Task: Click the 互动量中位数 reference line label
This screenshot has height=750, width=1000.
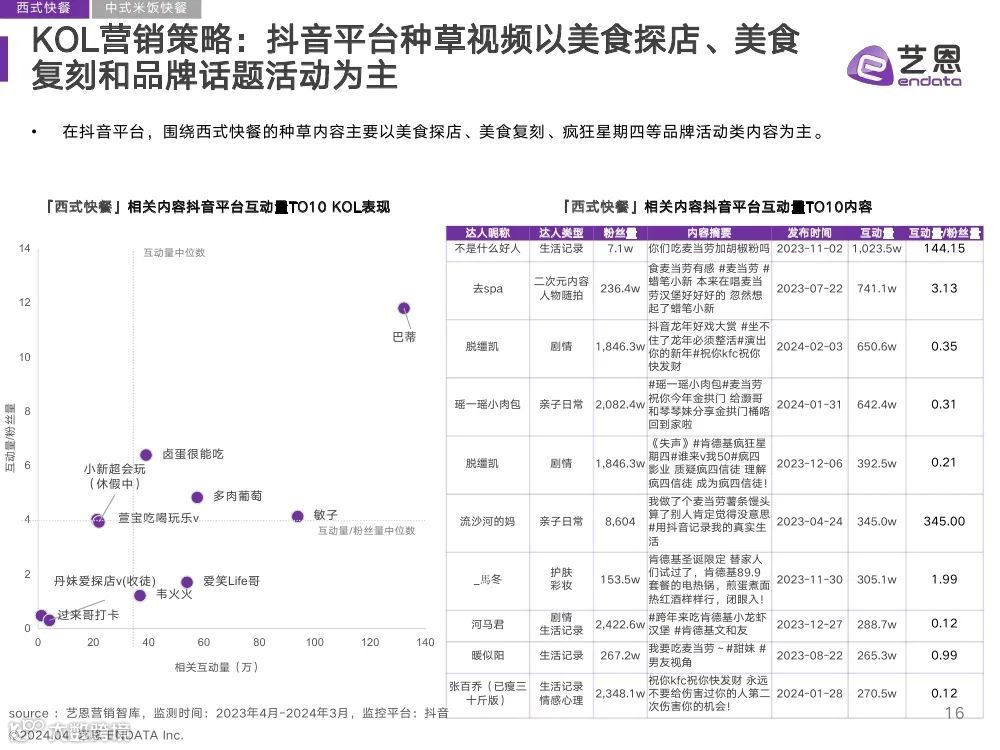Action: [x=174, y=253]
